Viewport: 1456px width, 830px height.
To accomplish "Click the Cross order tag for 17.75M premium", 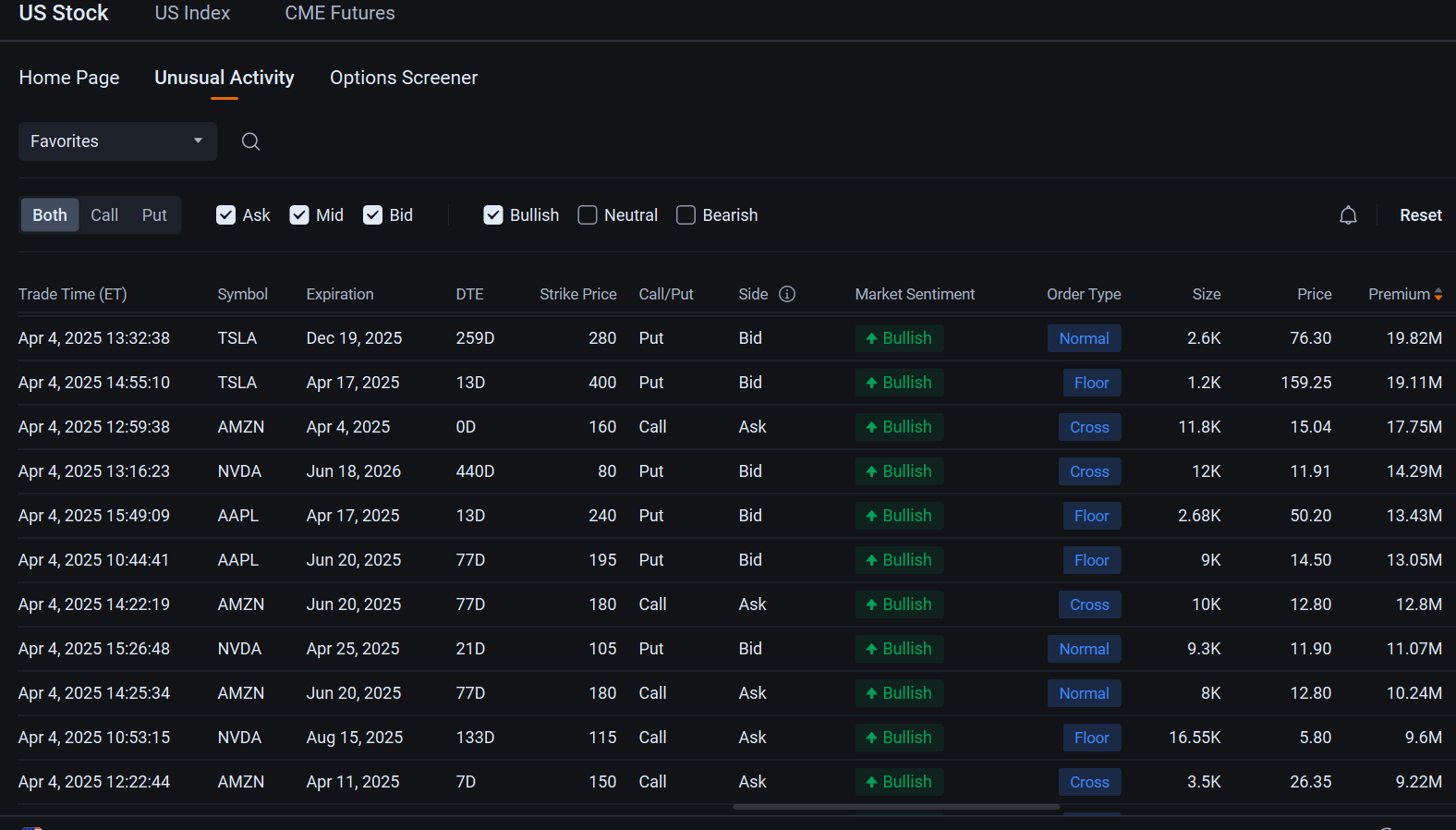I will (x=1089, y=427).
